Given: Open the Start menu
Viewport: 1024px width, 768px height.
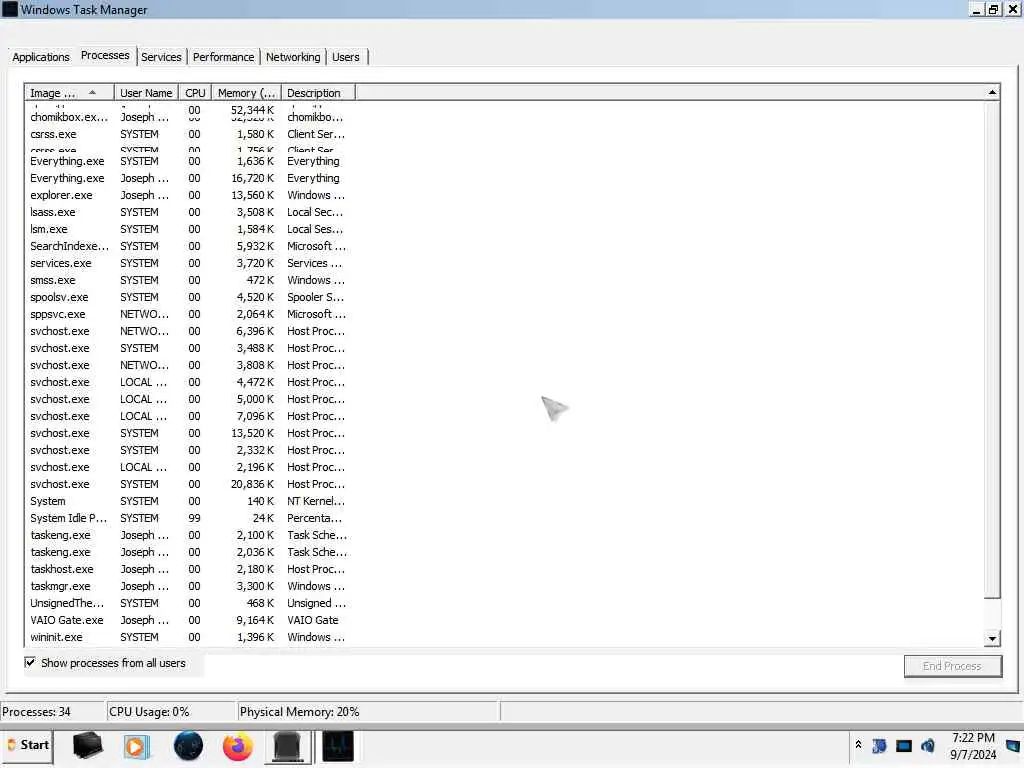Looking at the screenshot, I should [x=27, y=745].
